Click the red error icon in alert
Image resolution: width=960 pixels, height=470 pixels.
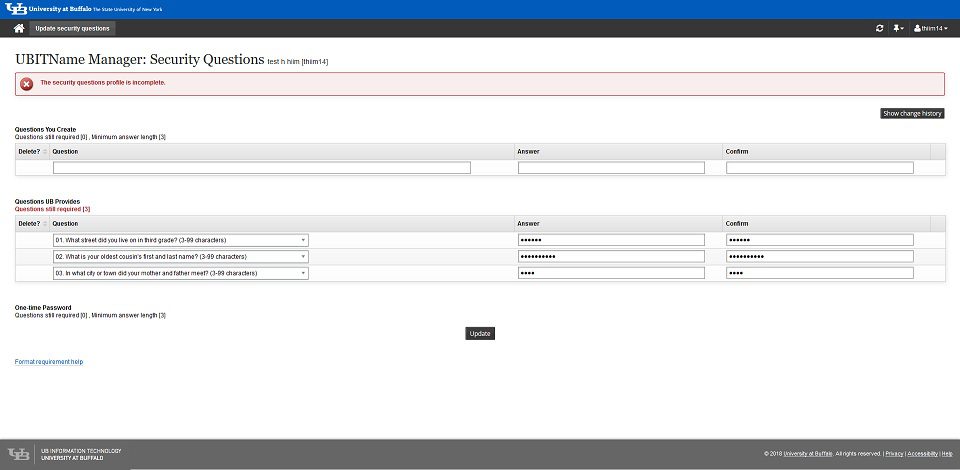tap(27, 83)
